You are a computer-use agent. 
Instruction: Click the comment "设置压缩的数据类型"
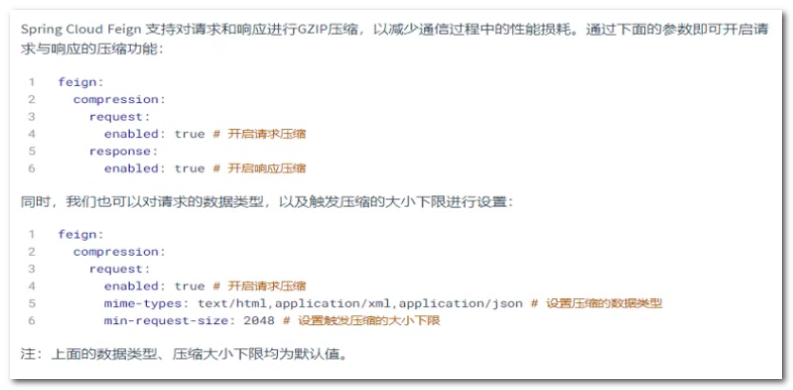pyautogui.click(x=604, y=304)
